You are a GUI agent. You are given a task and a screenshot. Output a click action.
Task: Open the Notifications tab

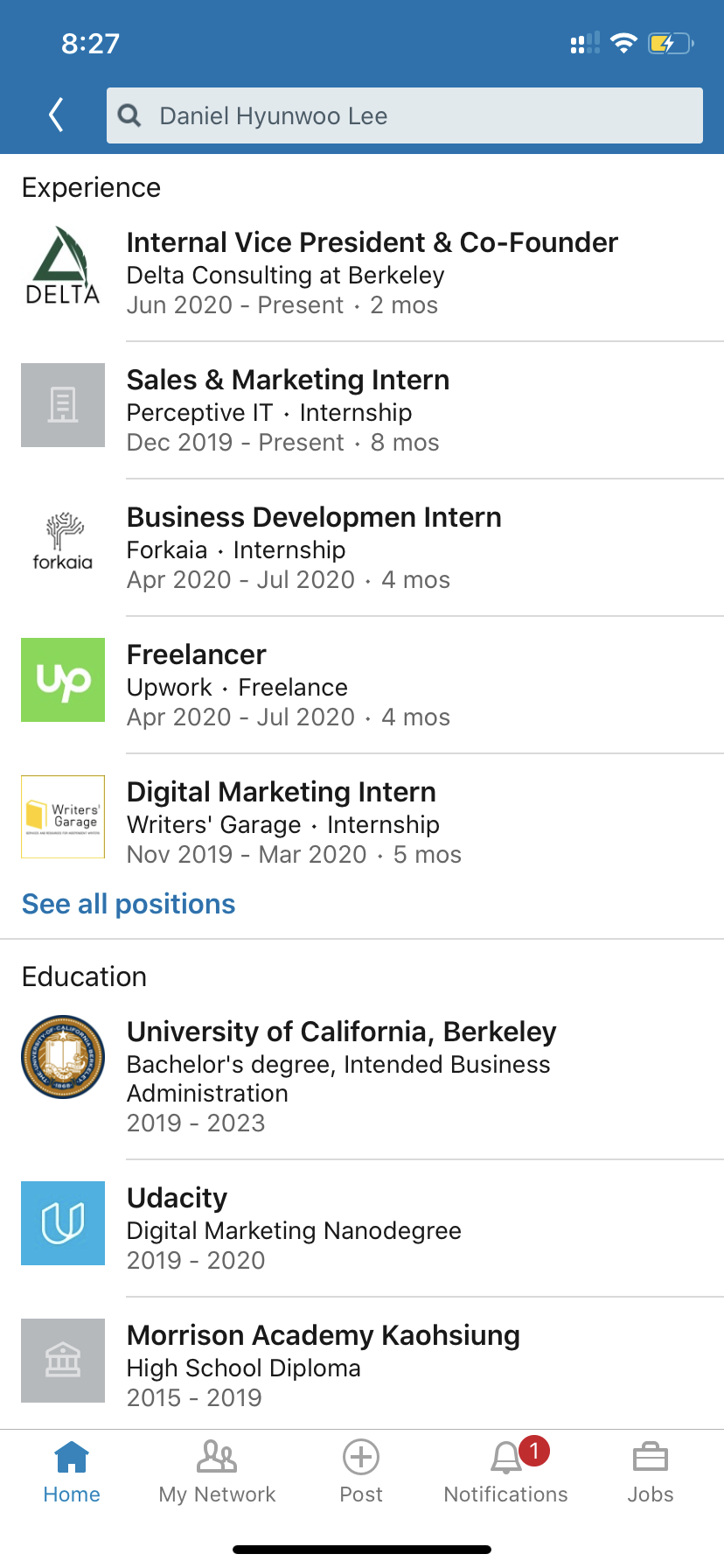pos(505,1472)
